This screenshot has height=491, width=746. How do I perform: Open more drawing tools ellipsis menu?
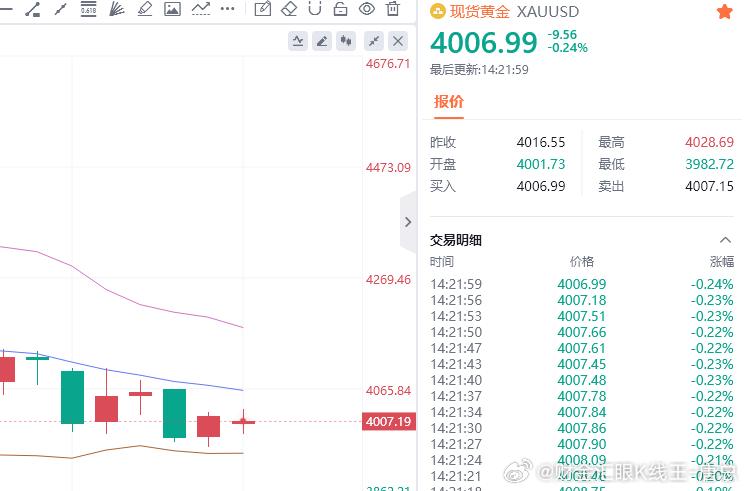[227, 9]
